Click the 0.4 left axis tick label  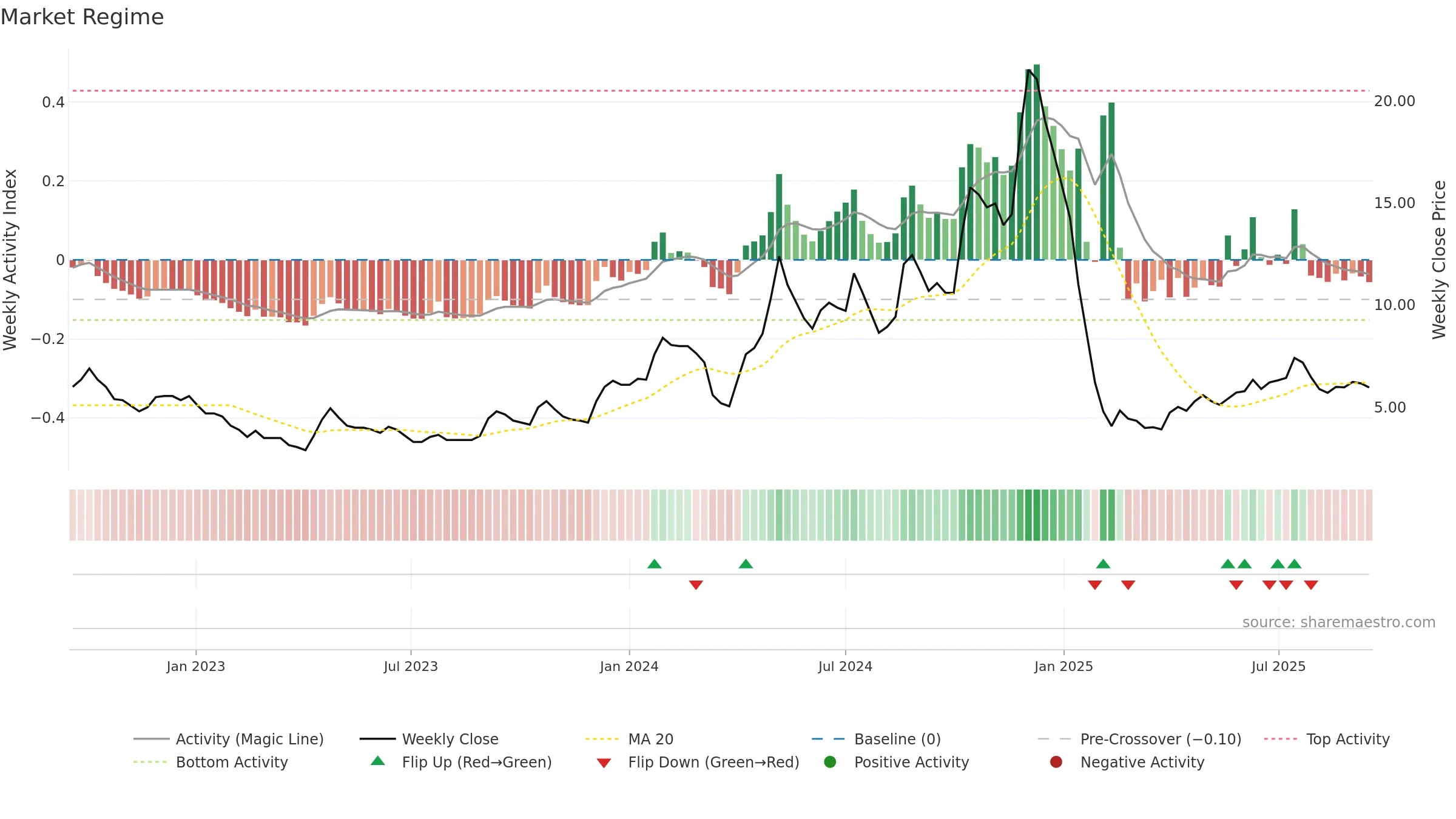click(53, 102)
